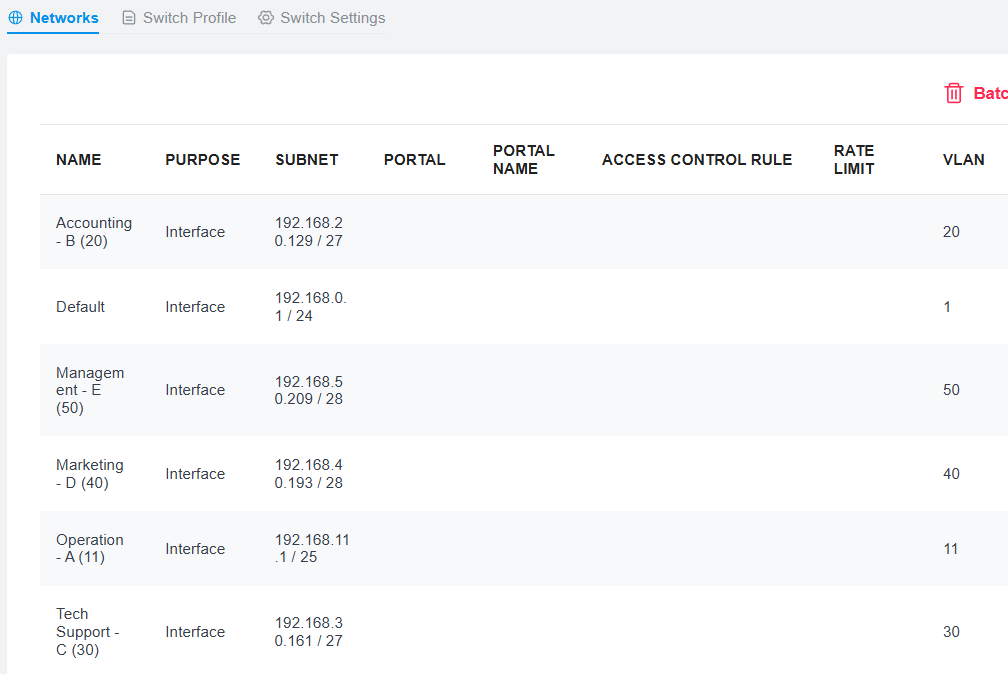The height and width of the screenshot is (674, 1008).
Task: Sort by the NAME column header
Action: [78, 159]
